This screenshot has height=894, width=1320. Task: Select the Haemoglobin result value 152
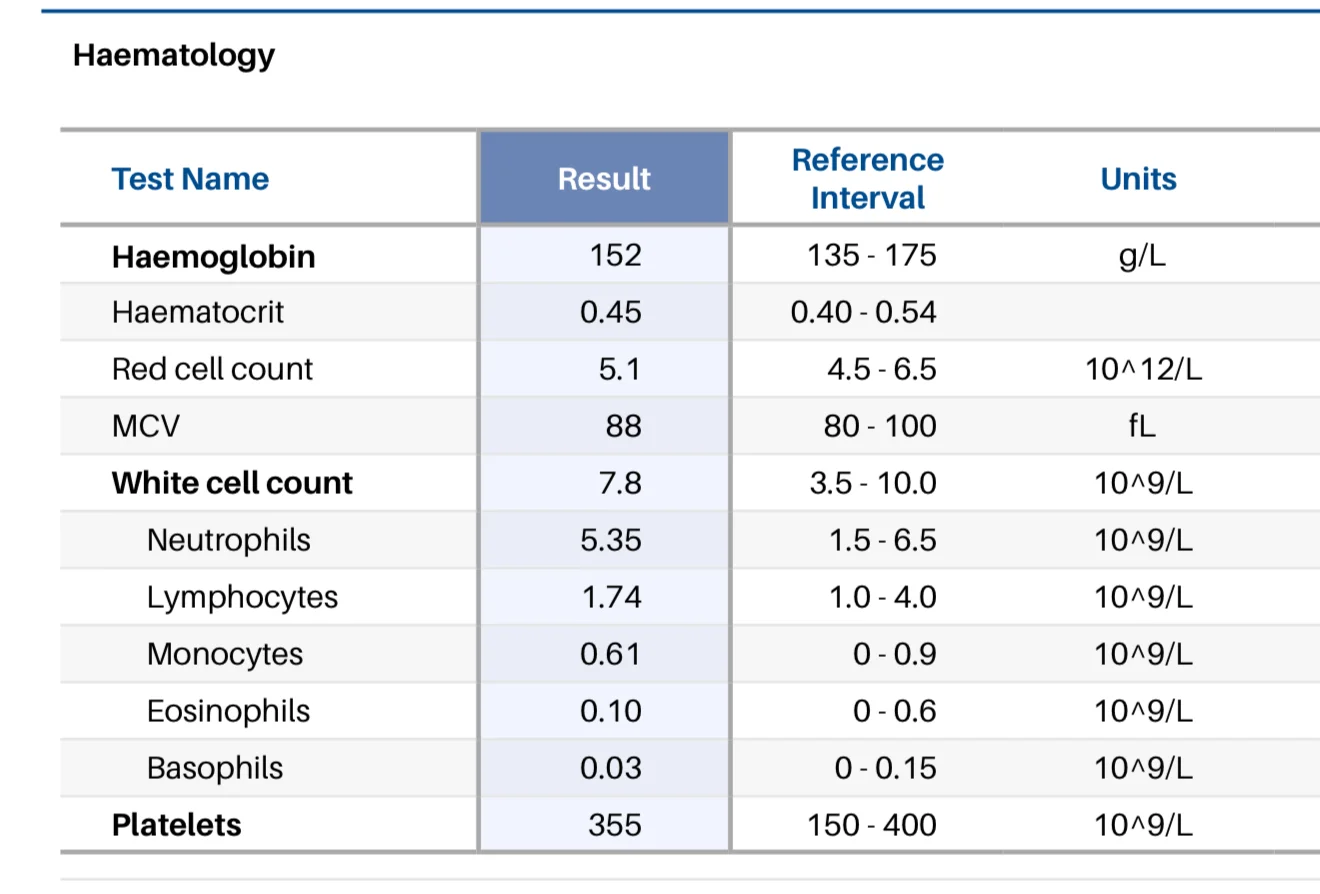coord(615,256)
